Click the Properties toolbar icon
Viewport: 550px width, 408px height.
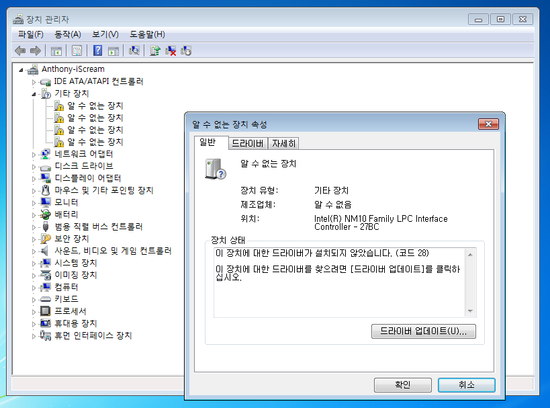tap(77, 51)
